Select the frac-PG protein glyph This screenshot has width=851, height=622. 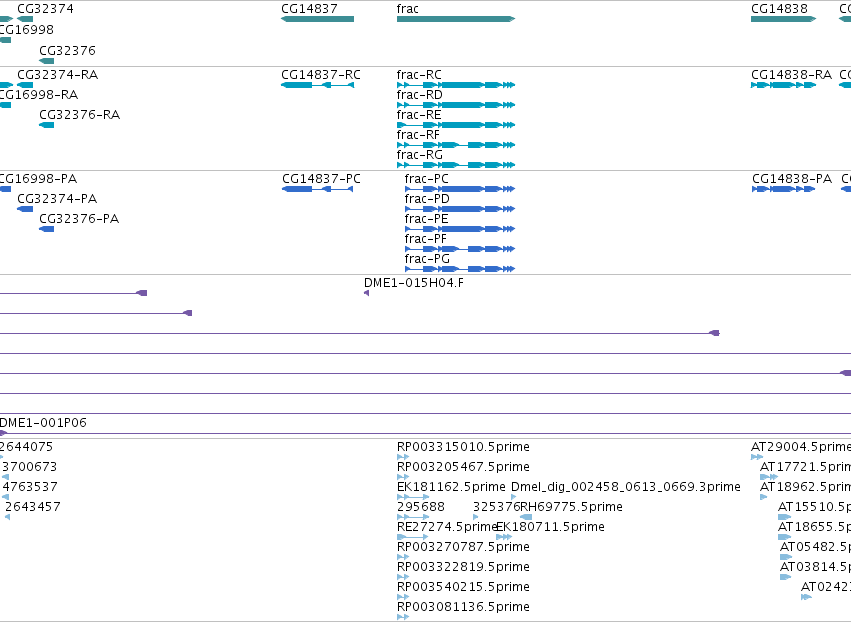pyautogui.click(x=460, y=269)
